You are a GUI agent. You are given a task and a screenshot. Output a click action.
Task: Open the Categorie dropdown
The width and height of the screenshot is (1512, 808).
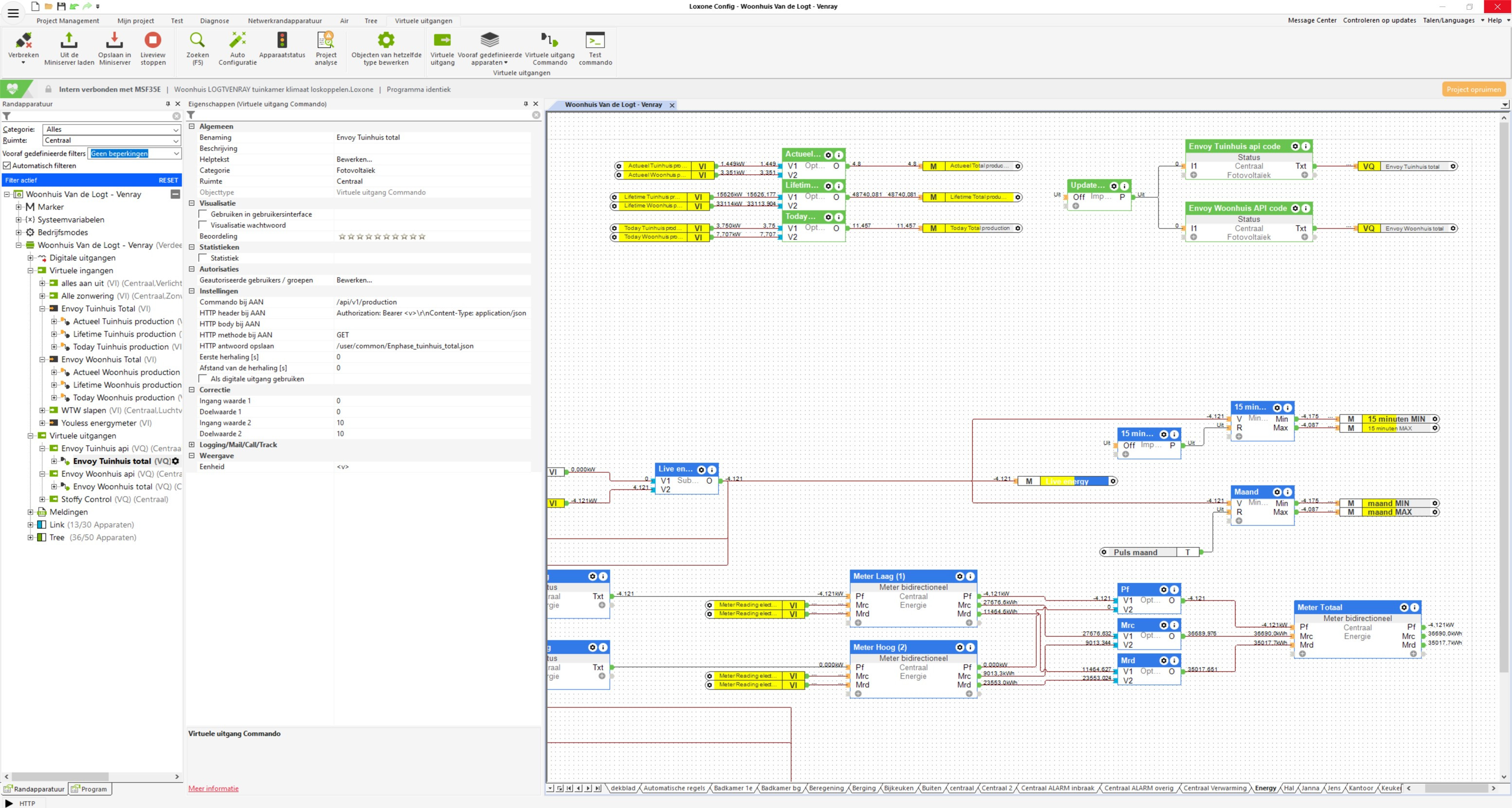click(x=111, y=129)
